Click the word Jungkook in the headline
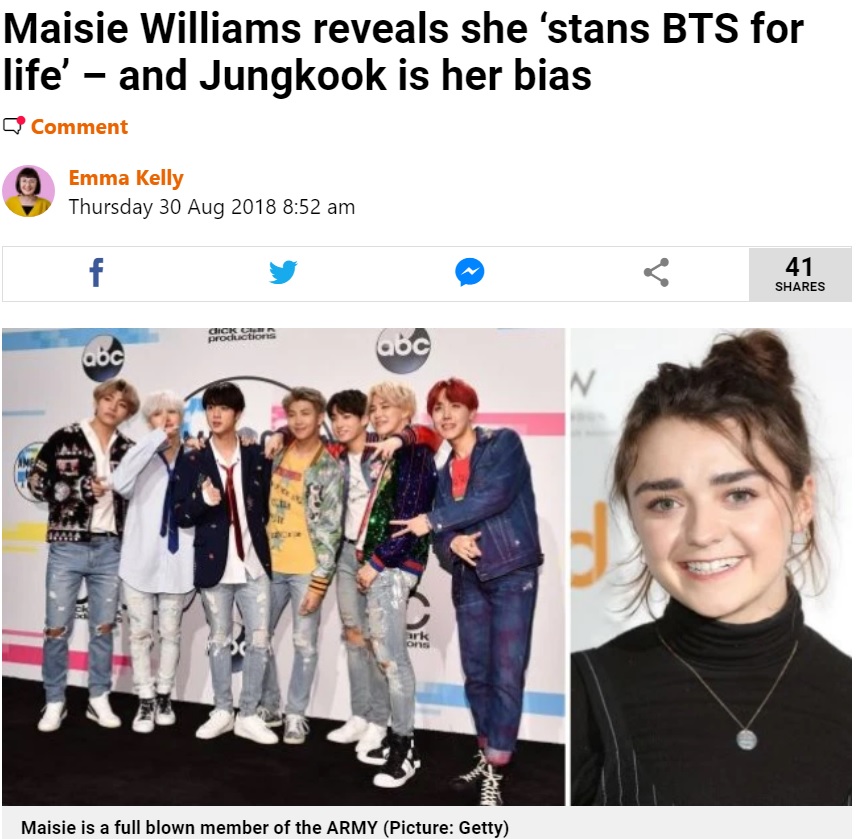Screen dimensions: 856x839 pyautogui.click(x=293, y=75)
